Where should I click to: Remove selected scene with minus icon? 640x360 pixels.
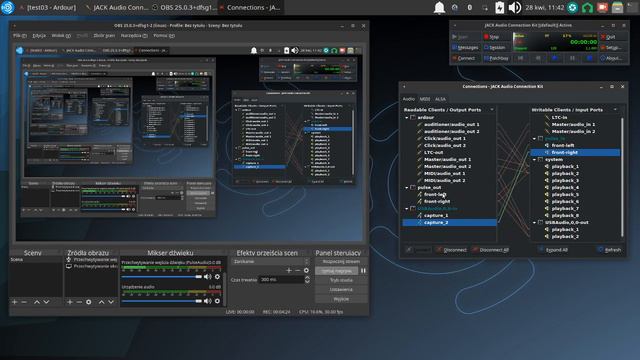pyautogui.click(x=24, y=302)
